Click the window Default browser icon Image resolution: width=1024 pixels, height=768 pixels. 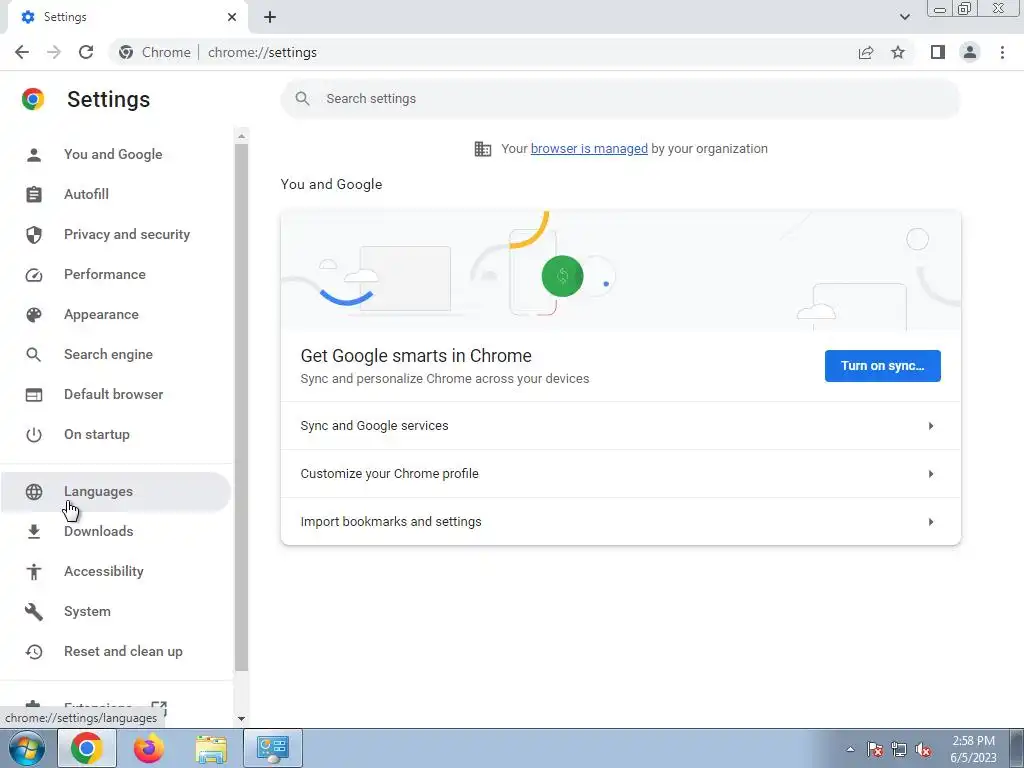[34, 395]
